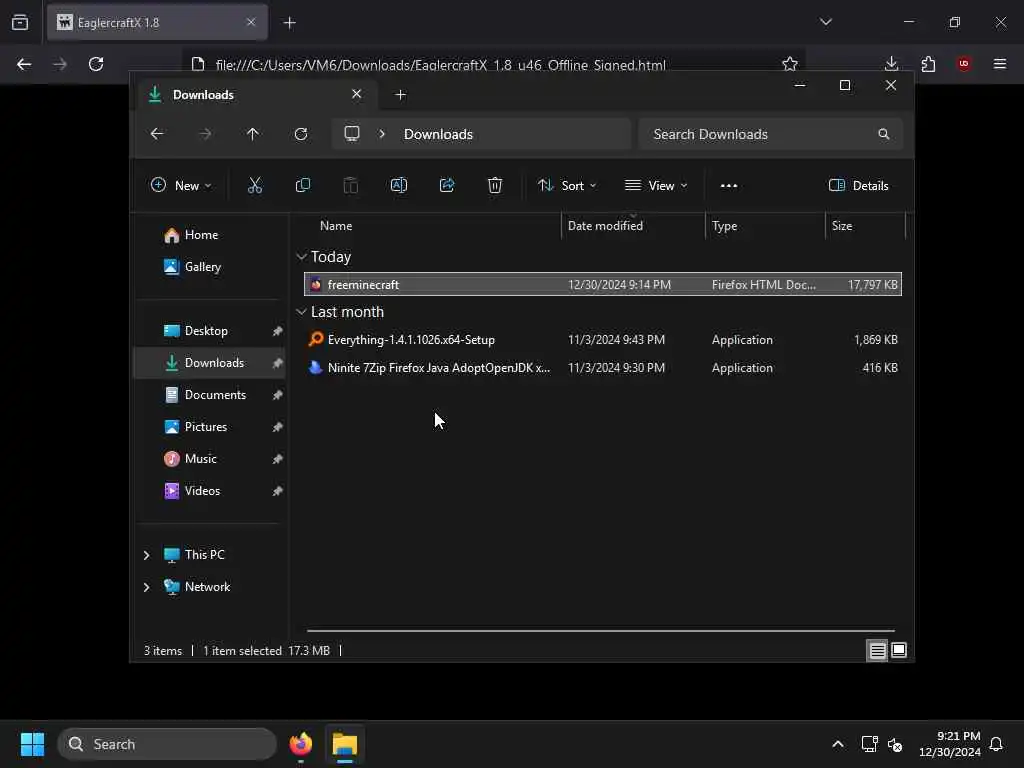The width and height of the screenshot is (1024, 768).
Task: Select the Downloads tab in Explorer
Action: 258,95
